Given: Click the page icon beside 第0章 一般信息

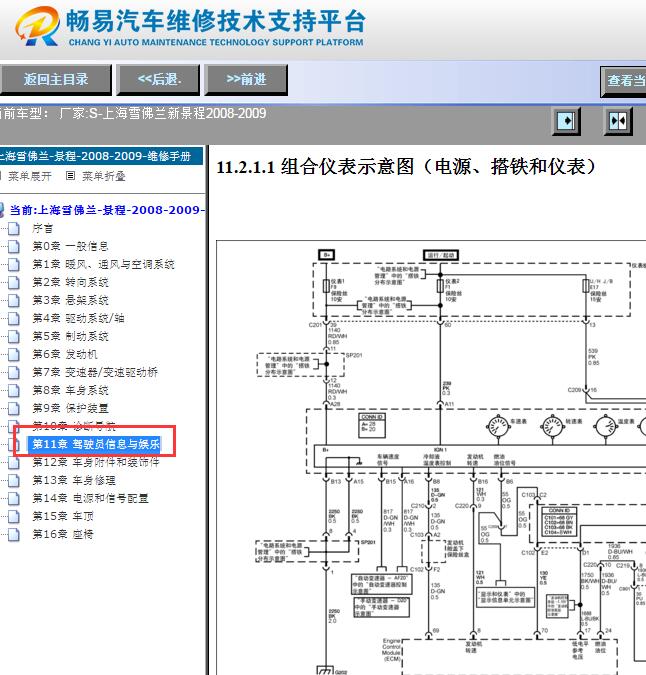Looking at the screenshot, I should click(14, 246).
